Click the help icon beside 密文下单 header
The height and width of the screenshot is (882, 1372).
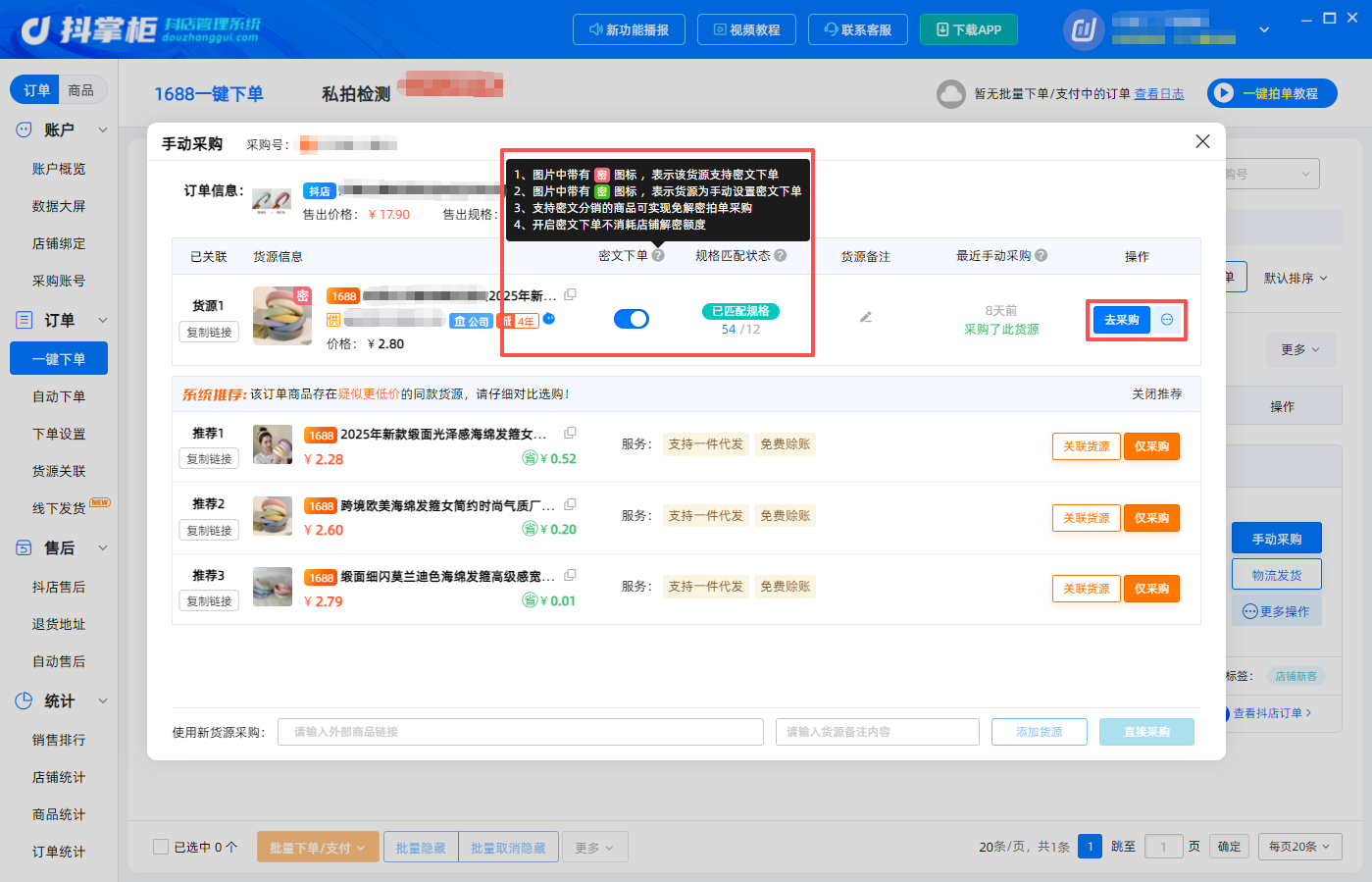pyautogui.click(x=658, y=255)
